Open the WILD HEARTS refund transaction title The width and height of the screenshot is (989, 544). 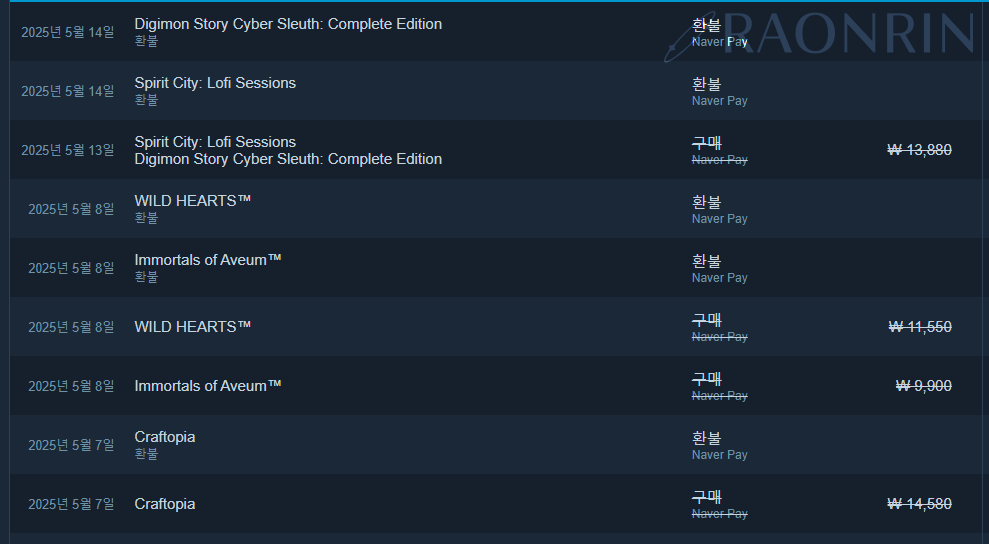coord(192,201)
